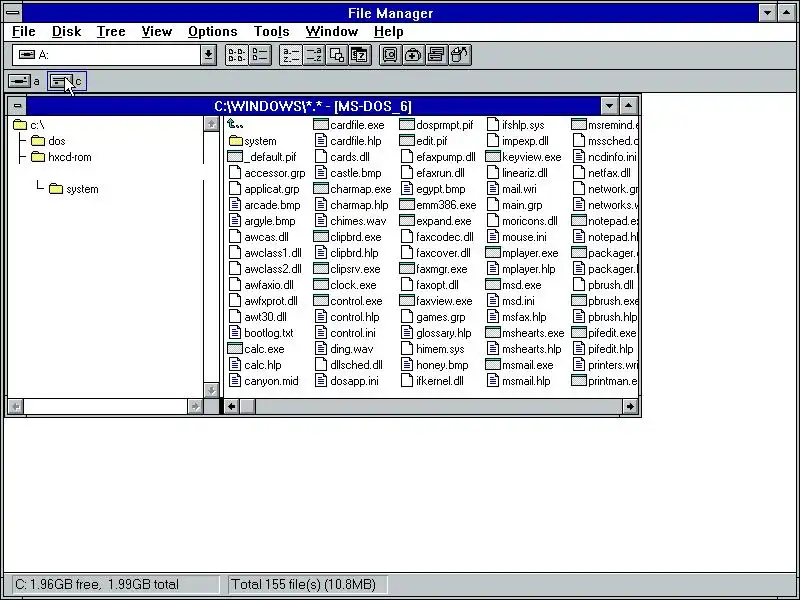Viewport: 800px width, 600px height.
Task: Open the Disk menu
Action: [x=66, y=31]
